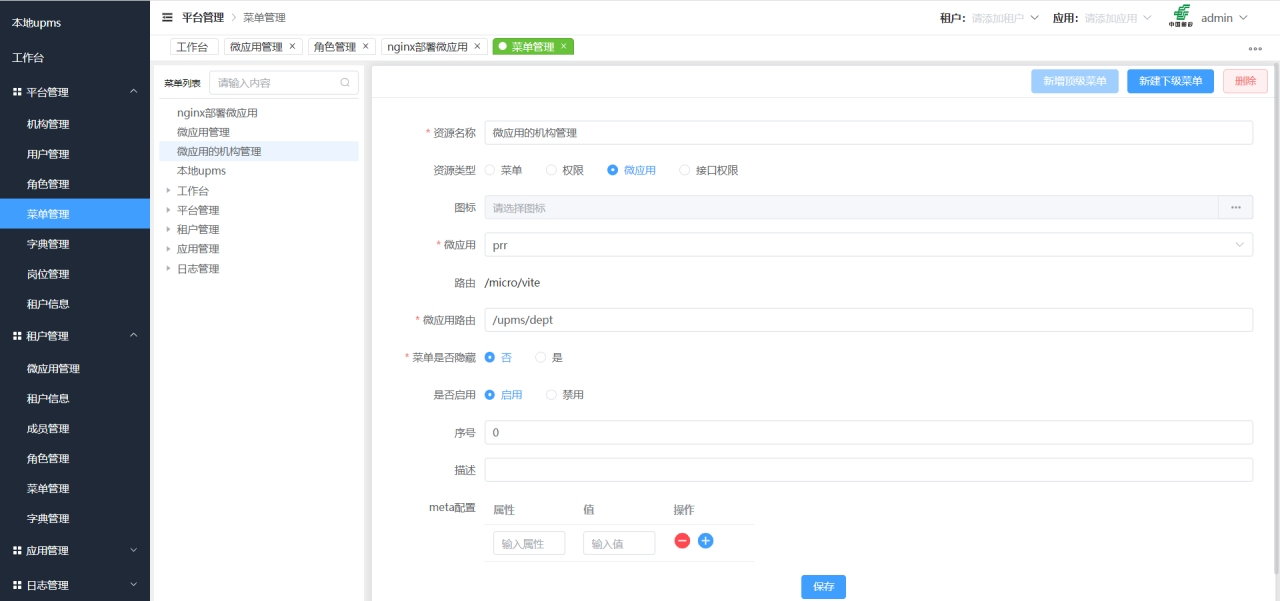The height and width of the screenshot is (601, 1280).
Task: Select 菜单 resource type radio
Action: click(490, 170)
